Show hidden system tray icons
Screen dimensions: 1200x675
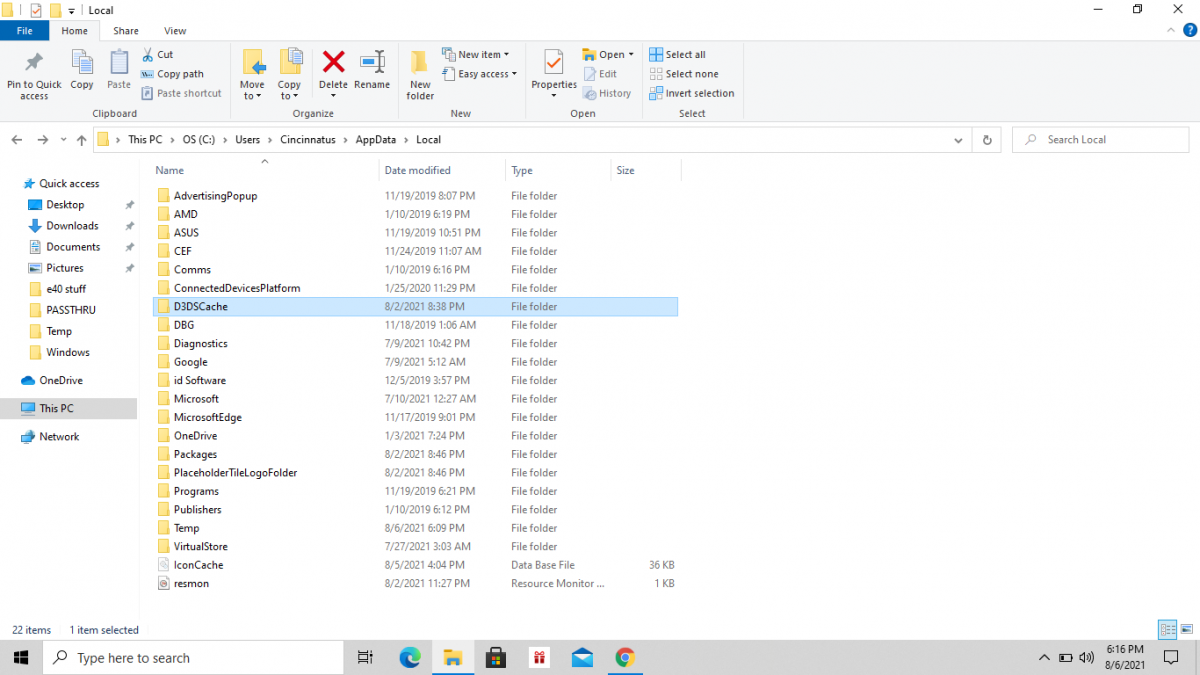[1044, 657]
